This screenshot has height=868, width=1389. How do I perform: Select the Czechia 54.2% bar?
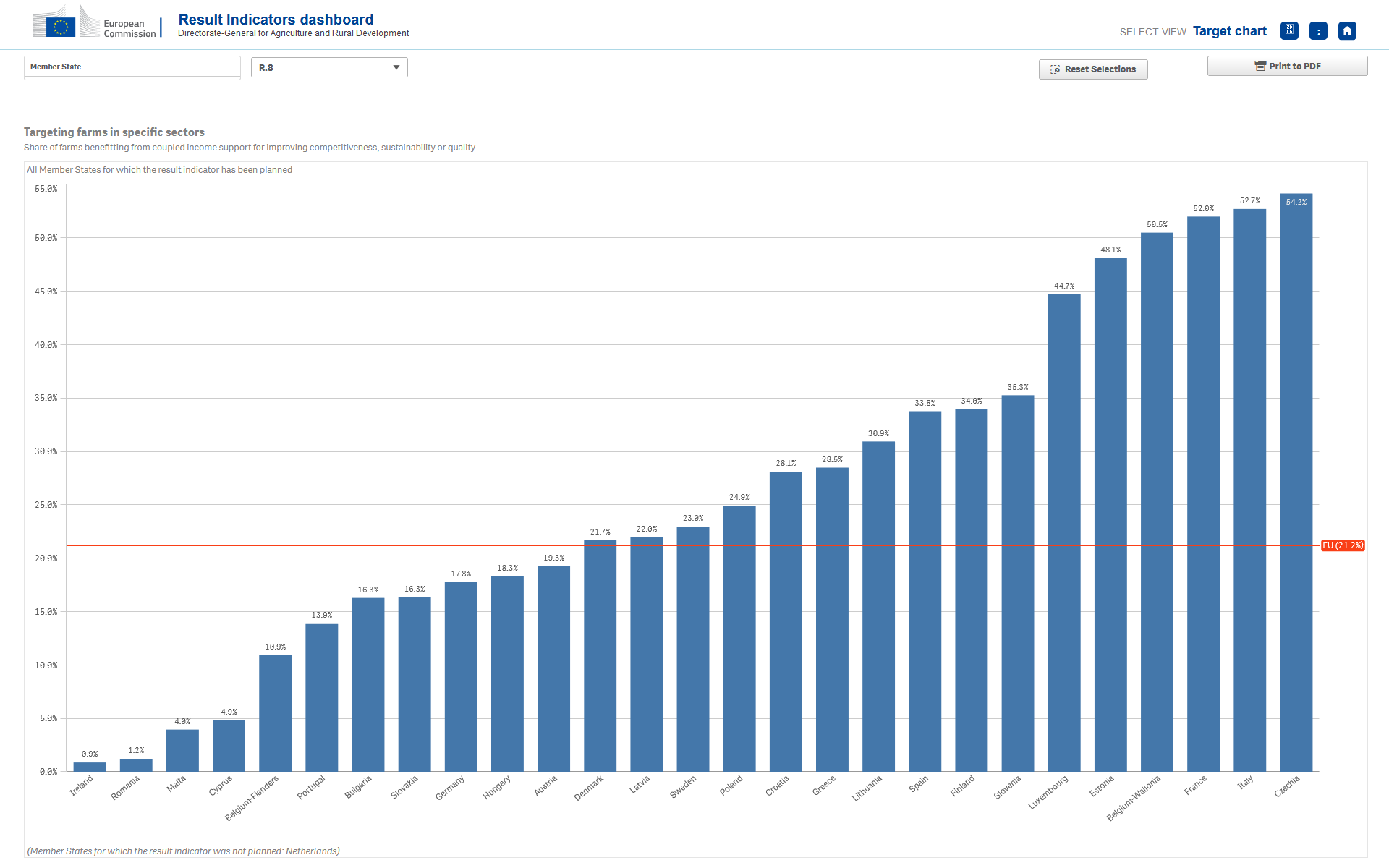[1296, 482]
